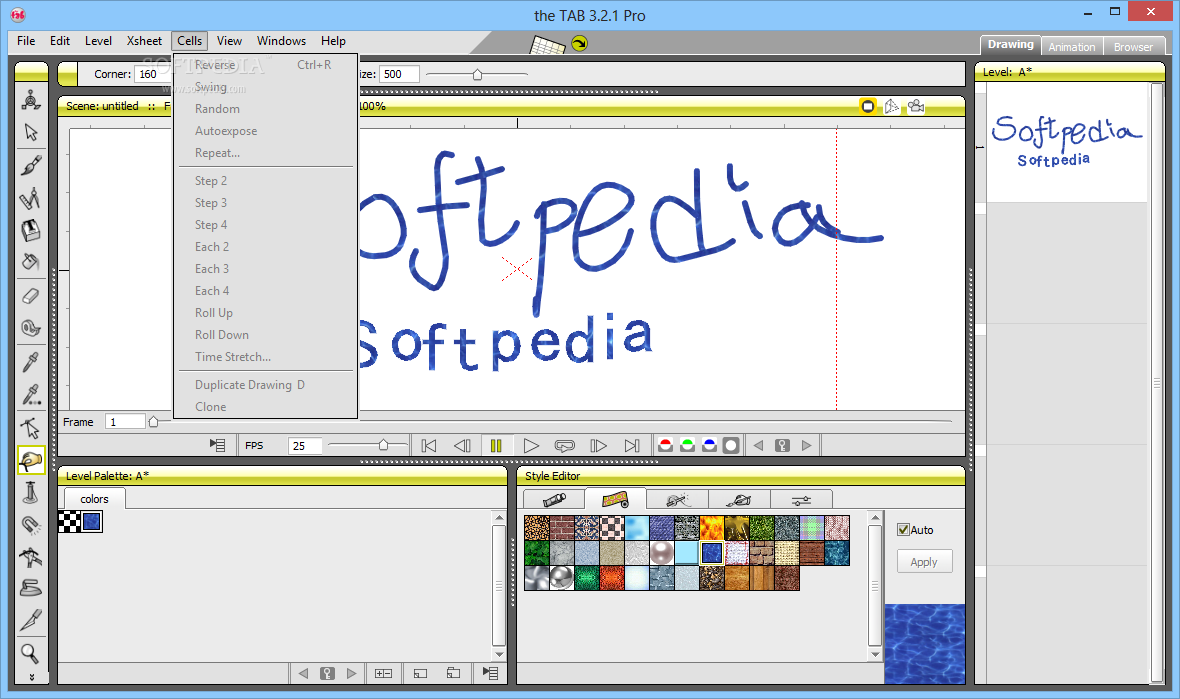This screenshot has height=699, width=1180.
Task: Step to previous frame
Action: tap(462, 445)
